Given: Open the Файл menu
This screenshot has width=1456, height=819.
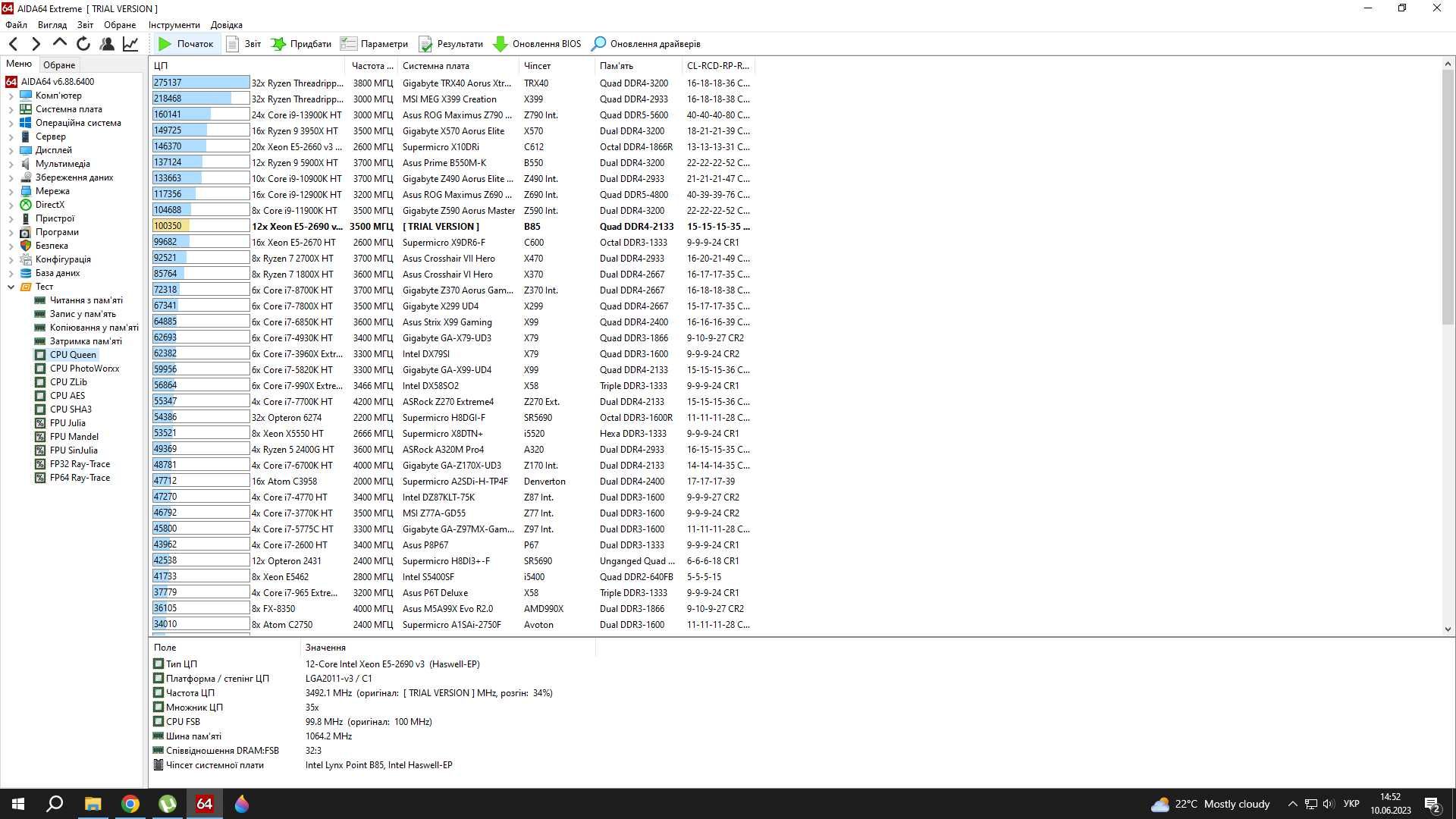Looking at the screenshot, I should 16,25.
